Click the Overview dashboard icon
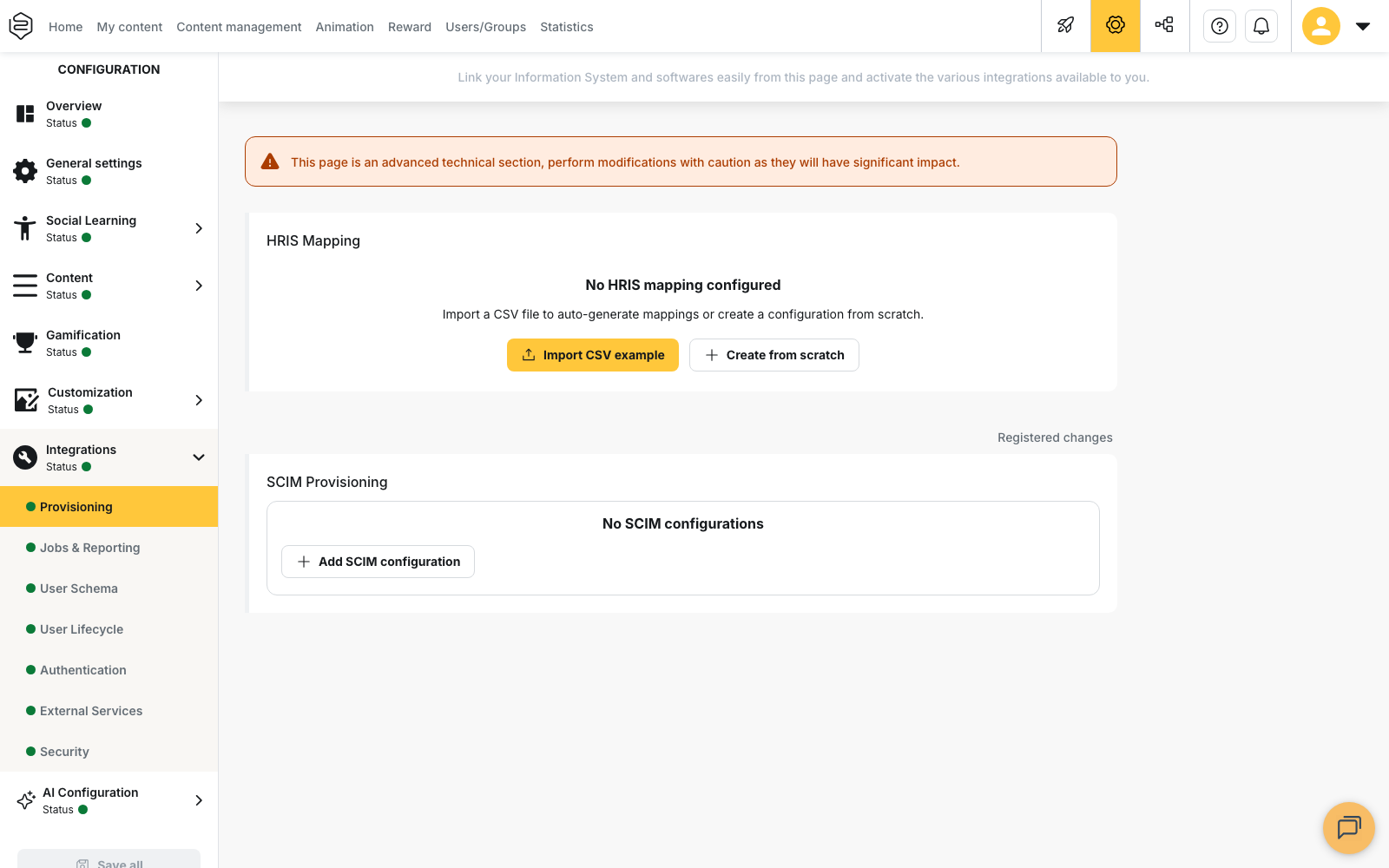This screenshot has height=868, width=1389. [x=25, y=114]
